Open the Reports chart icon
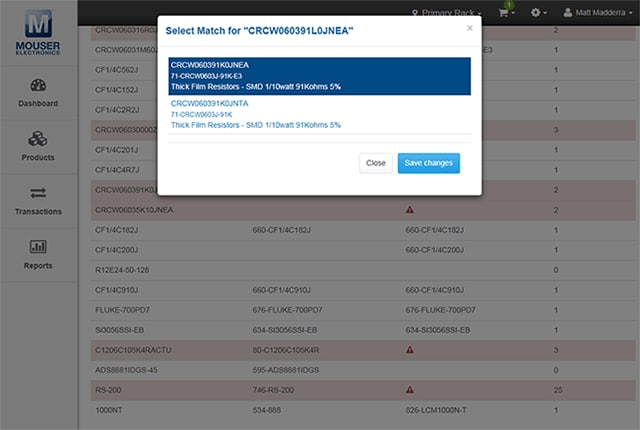Image resolution: width=640 pixels, height=430 pixels. point(38,247)
